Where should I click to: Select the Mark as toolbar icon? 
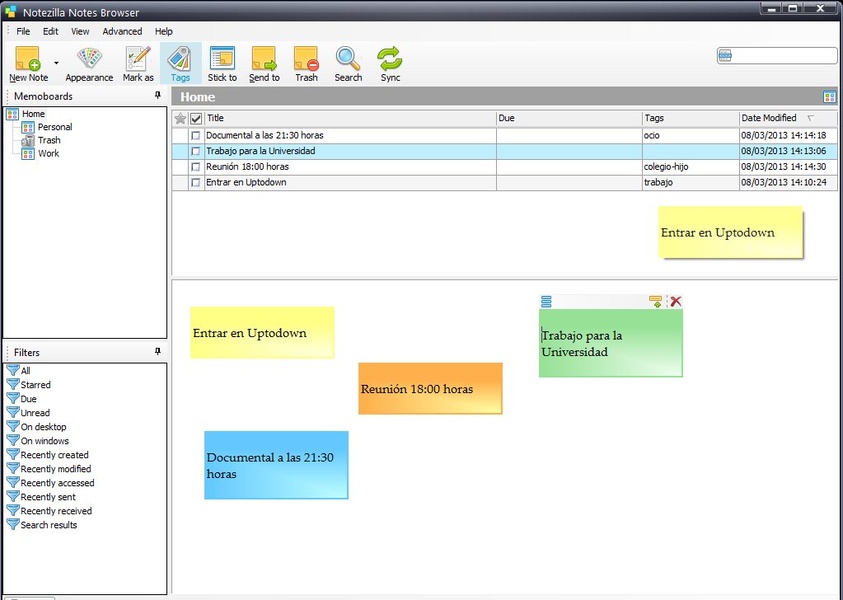click(x=138, y=58)
